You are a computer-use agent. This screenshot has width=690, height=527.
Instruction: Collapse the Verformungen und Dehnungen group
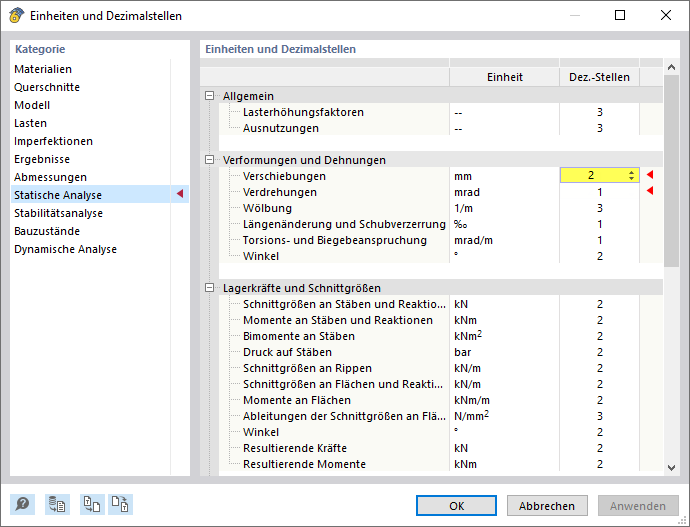[x=209, y=160]
